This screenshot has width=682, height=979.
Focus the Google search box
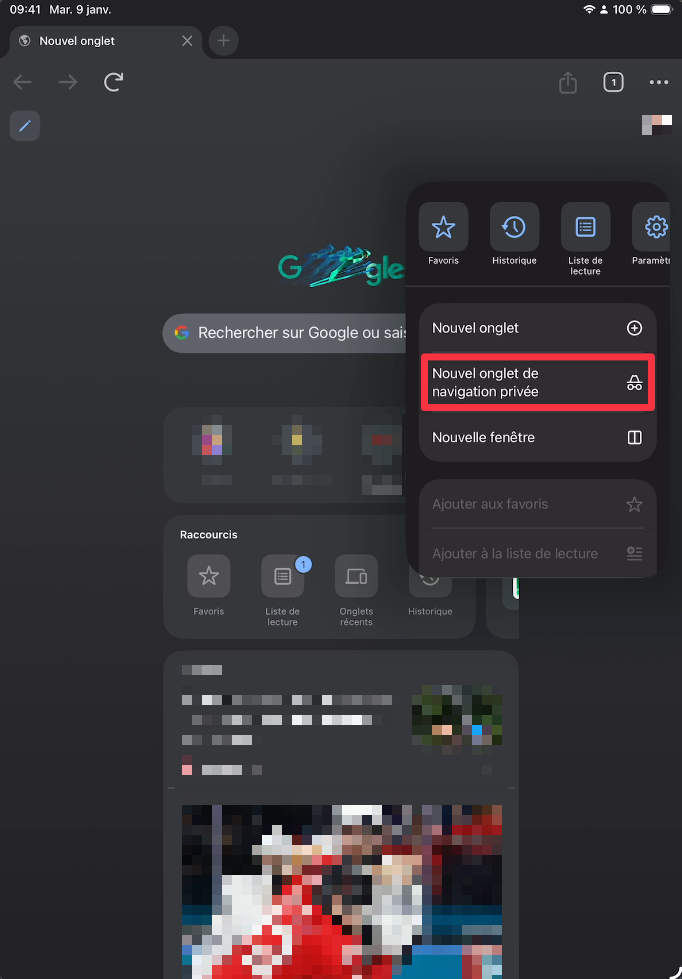click(x=285, y=333)
